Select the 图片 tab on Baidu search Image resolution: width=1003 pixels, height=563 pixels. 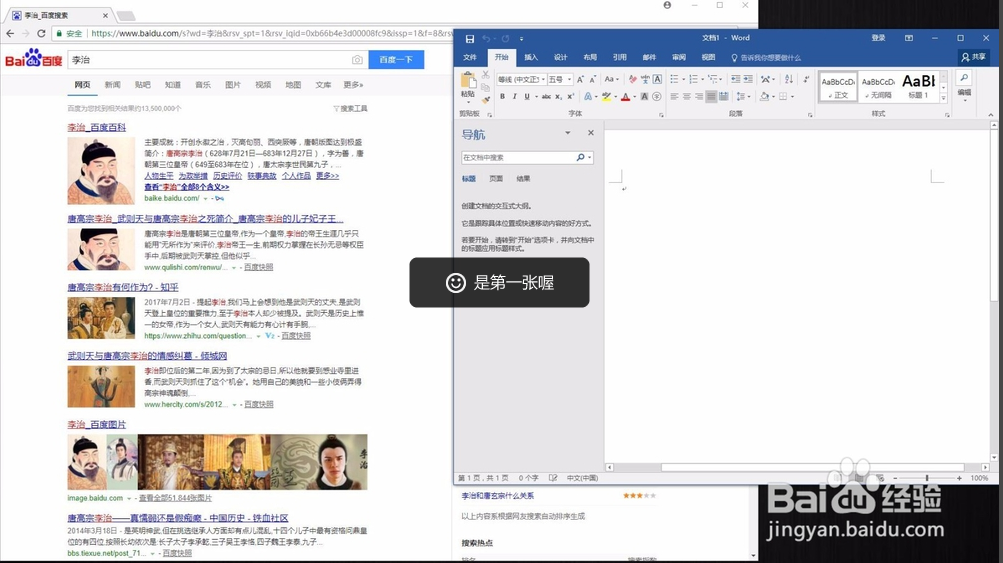click(233, 84)
